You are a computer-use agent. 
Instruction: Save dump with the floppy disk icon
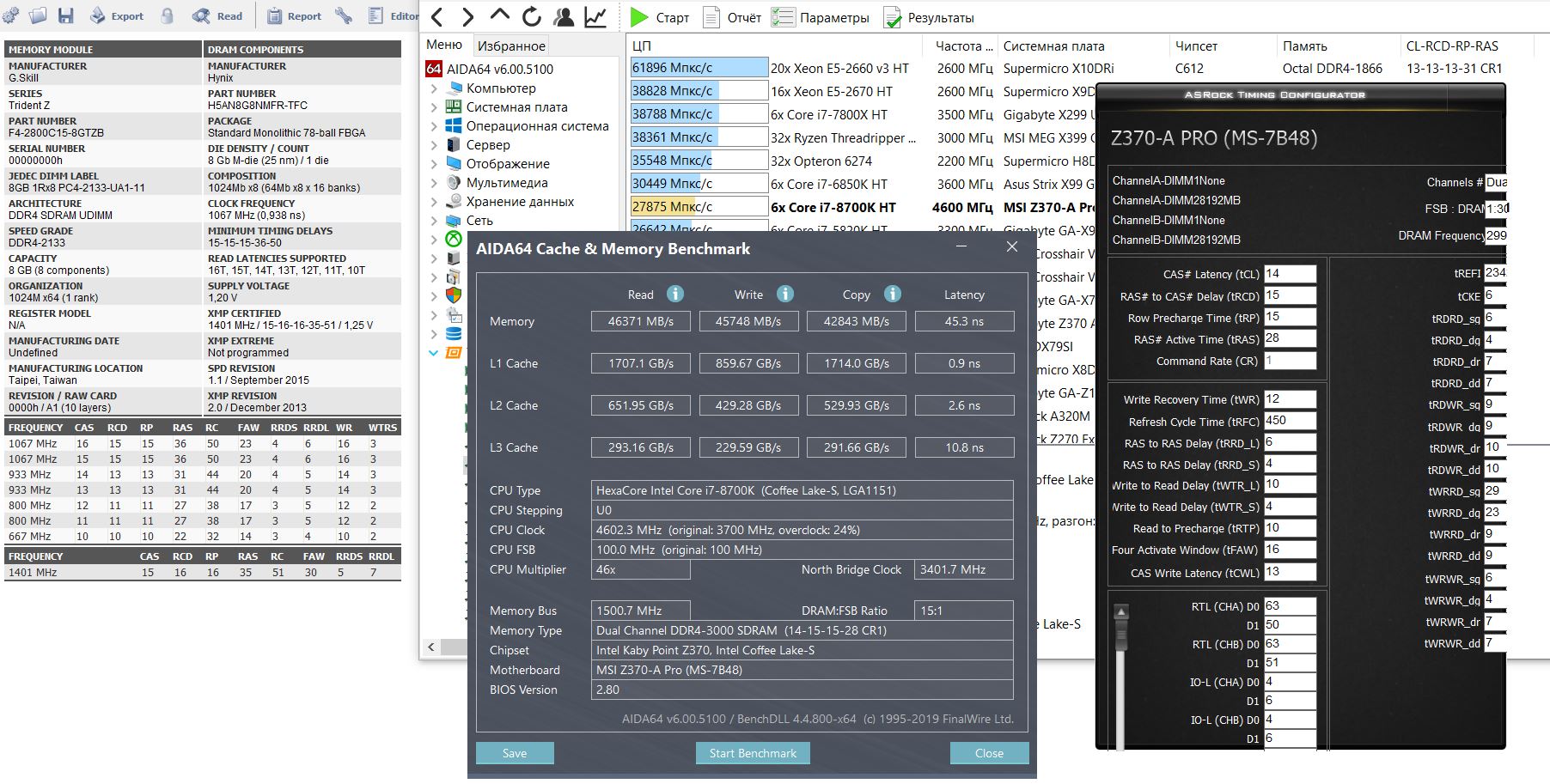[66, 15]
